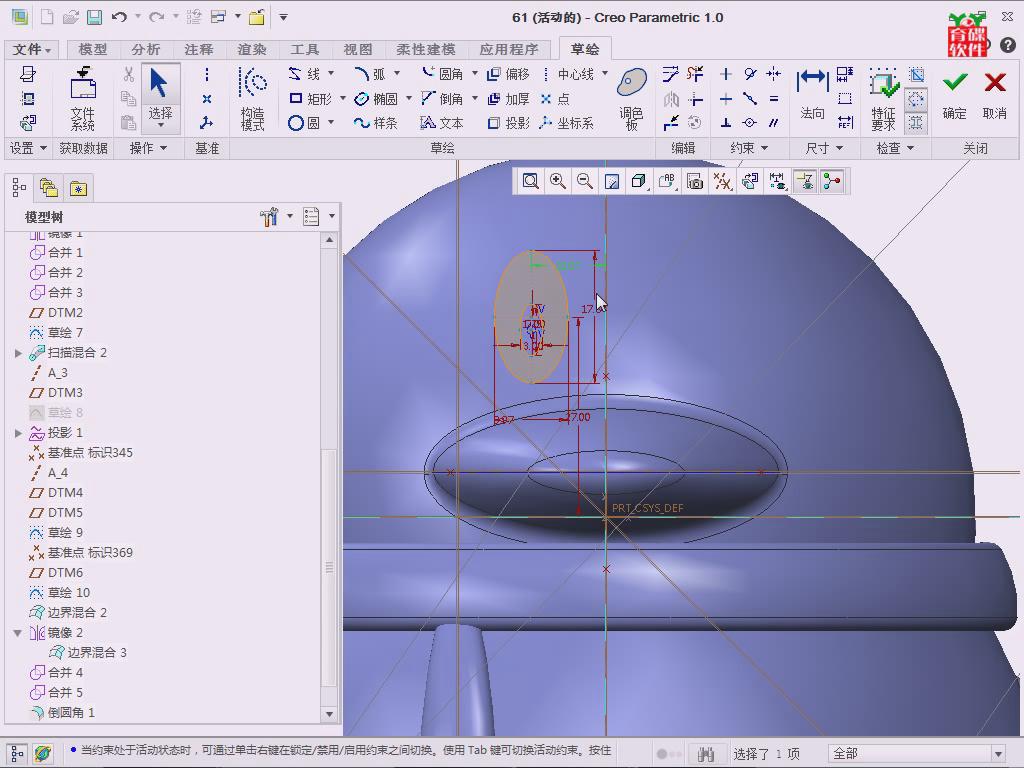This screenshot has height=768, width=1024.
Task: Open the 应用程序 ribbon tab
Action: pyautogui.click(x=509, y=49)
